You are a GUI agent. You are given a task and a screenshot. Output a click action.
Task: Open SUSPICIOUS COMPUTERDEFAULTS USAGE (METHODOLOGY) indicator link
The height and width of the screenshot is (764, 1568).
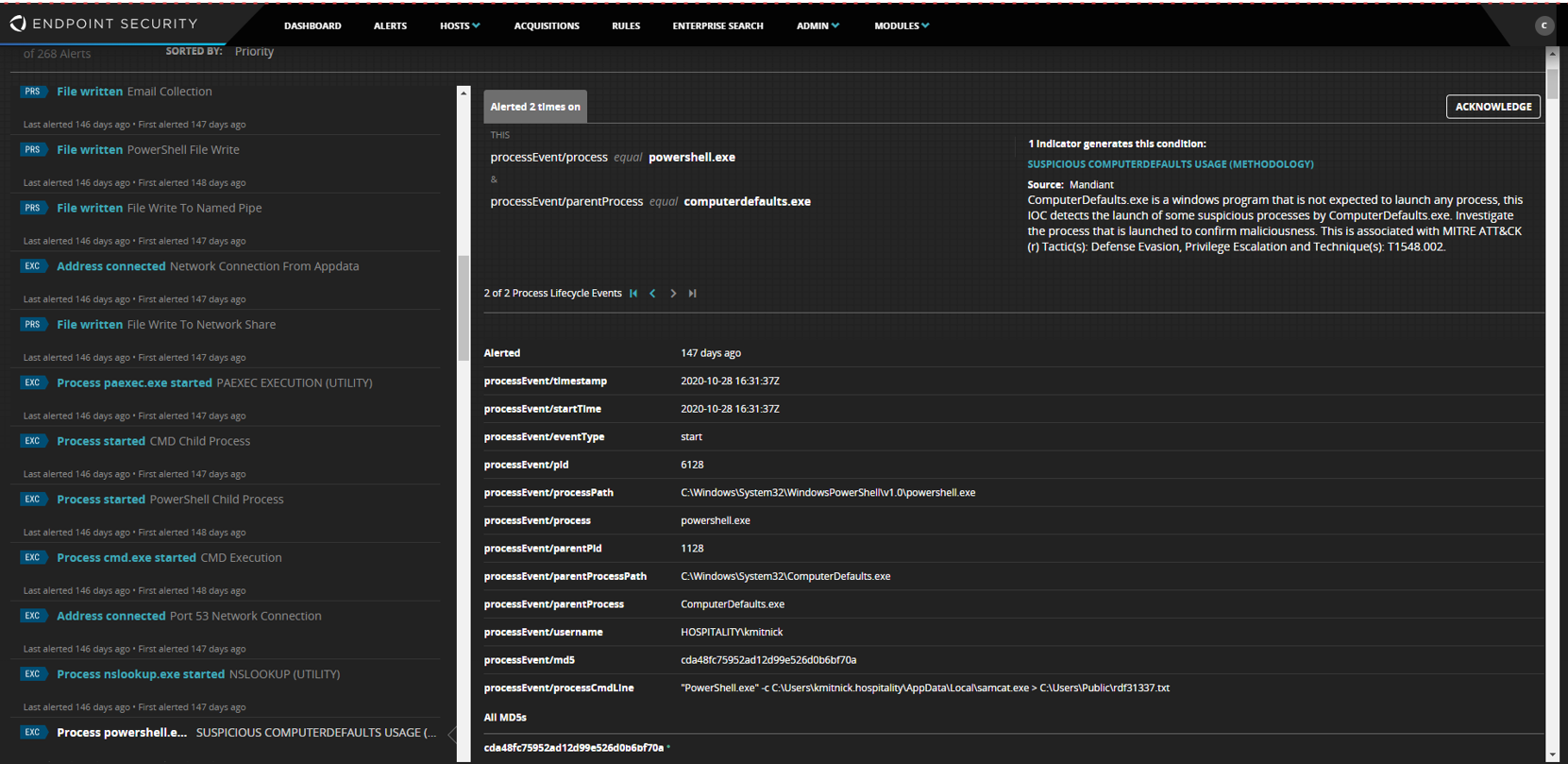click(1171, 164)
